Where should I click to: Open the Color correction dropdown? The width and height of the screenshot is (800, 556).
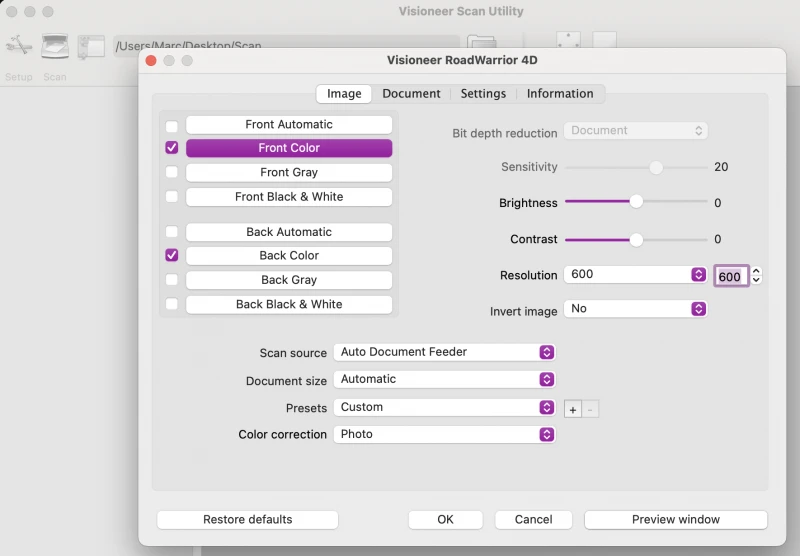(x=444, y=434)
